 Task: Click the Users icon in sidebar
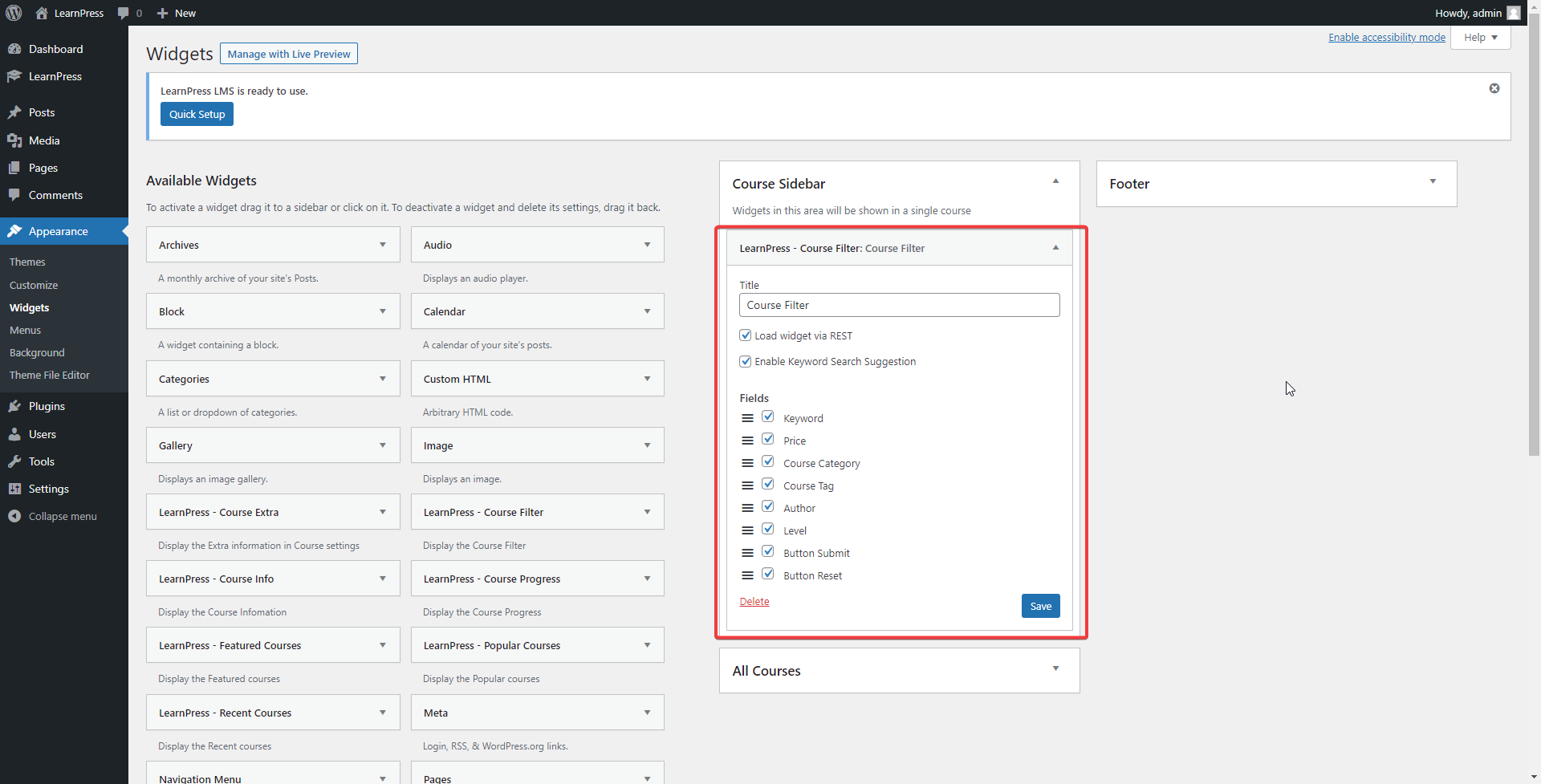pyautogui.click(x=14, y=434)
